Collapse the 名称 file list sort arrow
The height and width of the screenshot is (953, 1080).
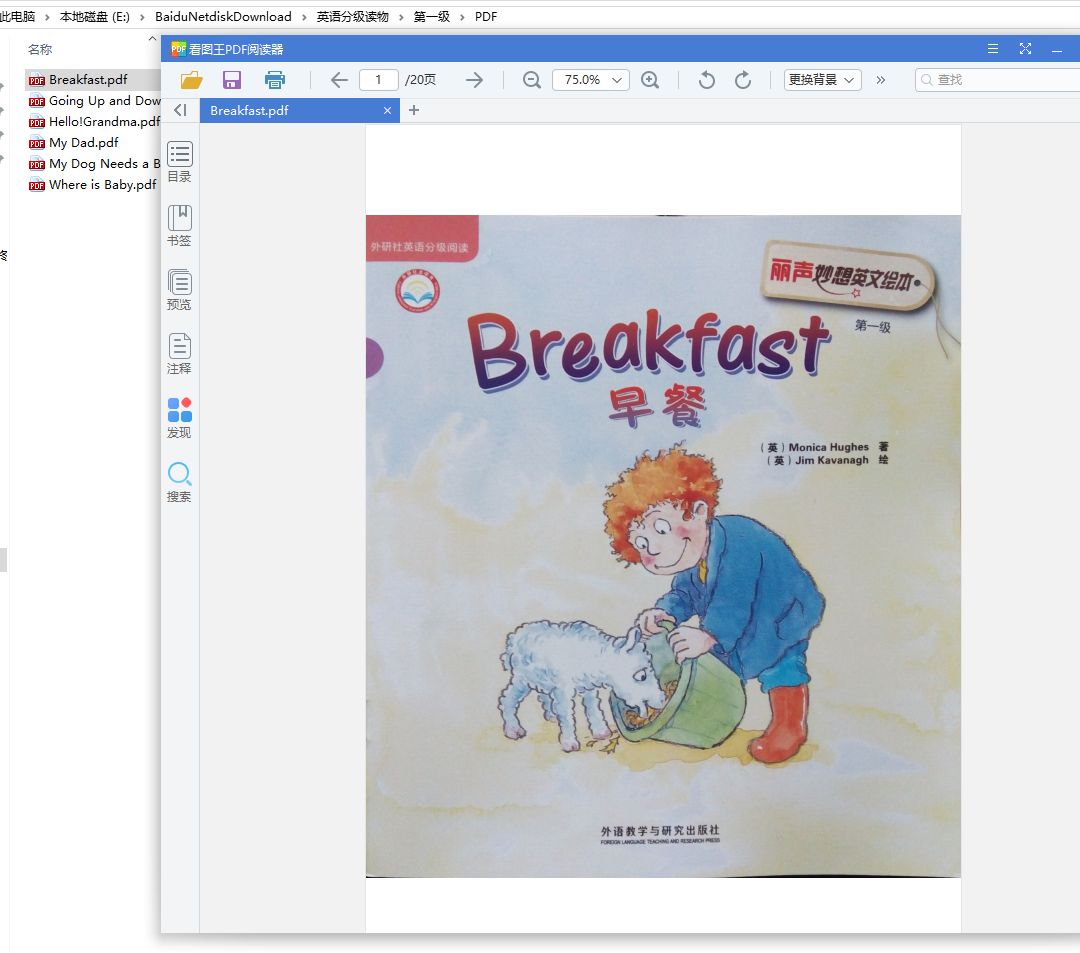152,39
